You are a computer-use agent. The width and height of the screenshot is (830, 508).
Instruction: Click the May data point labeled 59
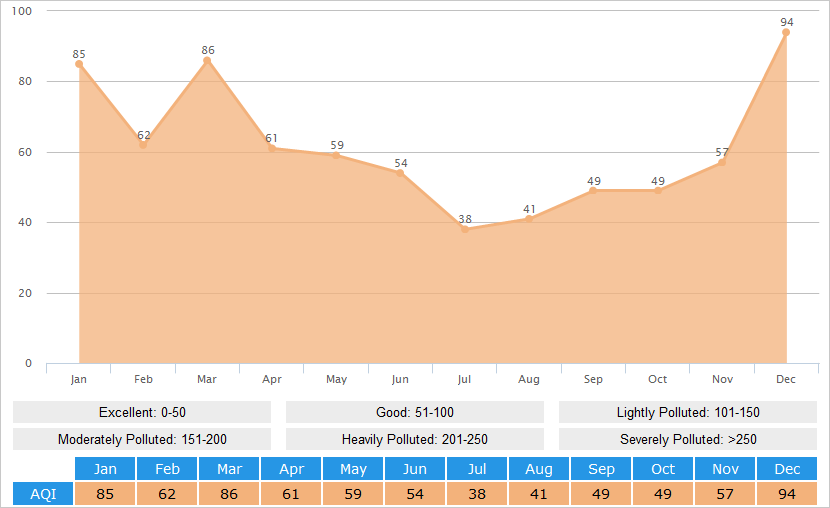coord(336,156)
